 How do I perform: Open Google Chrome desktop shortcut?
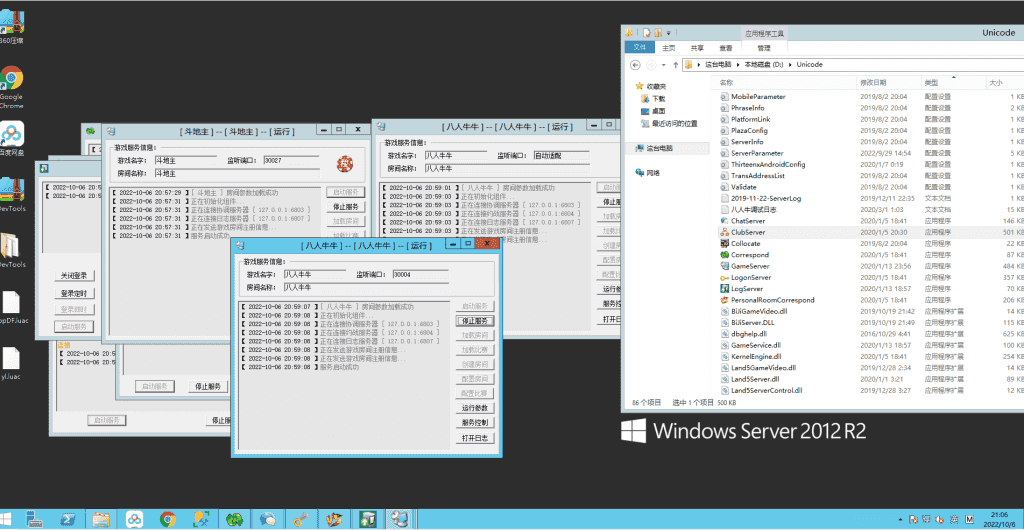(x=12, y=86)
